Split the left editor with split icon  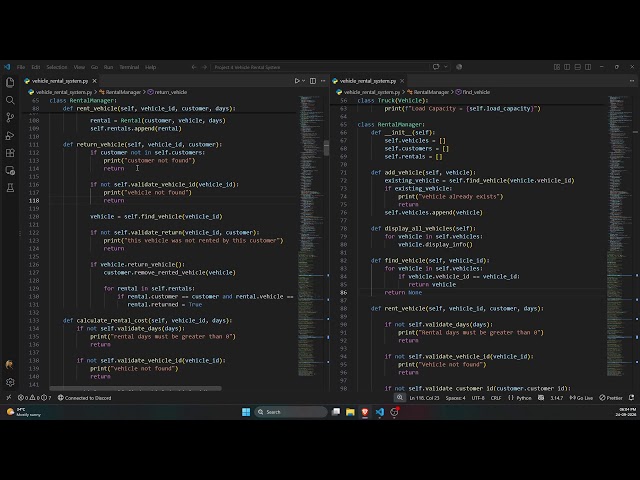click(313, 81)
